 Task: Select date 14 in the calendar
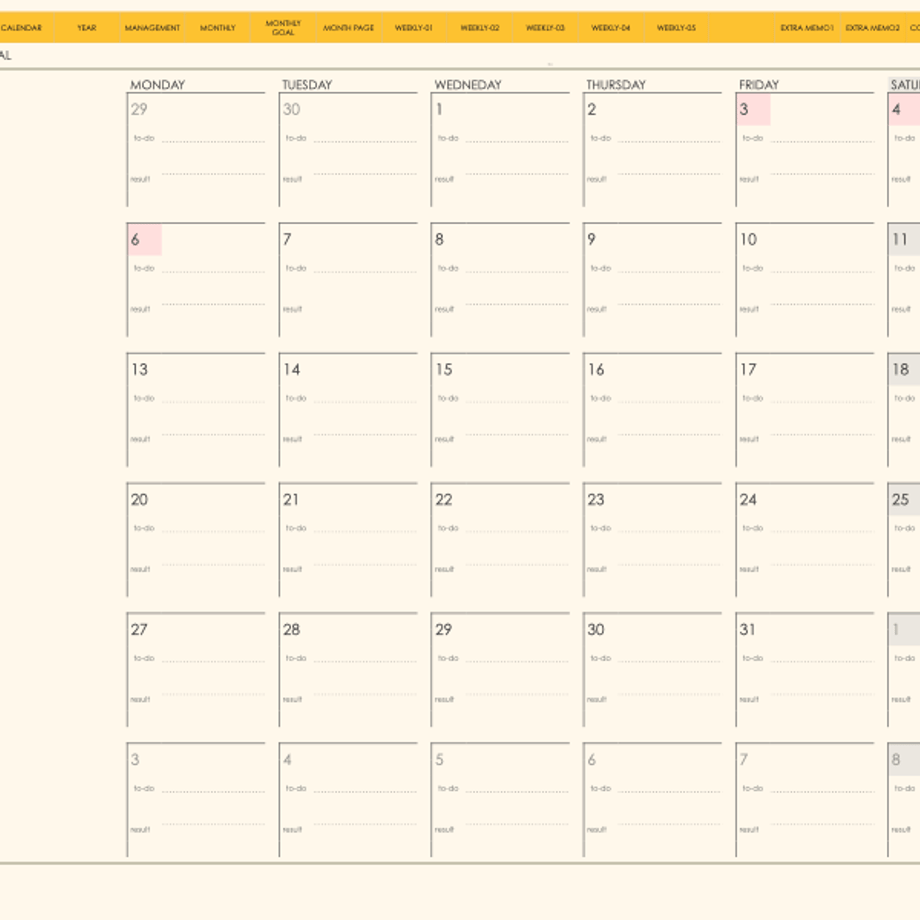[x=292, y=370]
